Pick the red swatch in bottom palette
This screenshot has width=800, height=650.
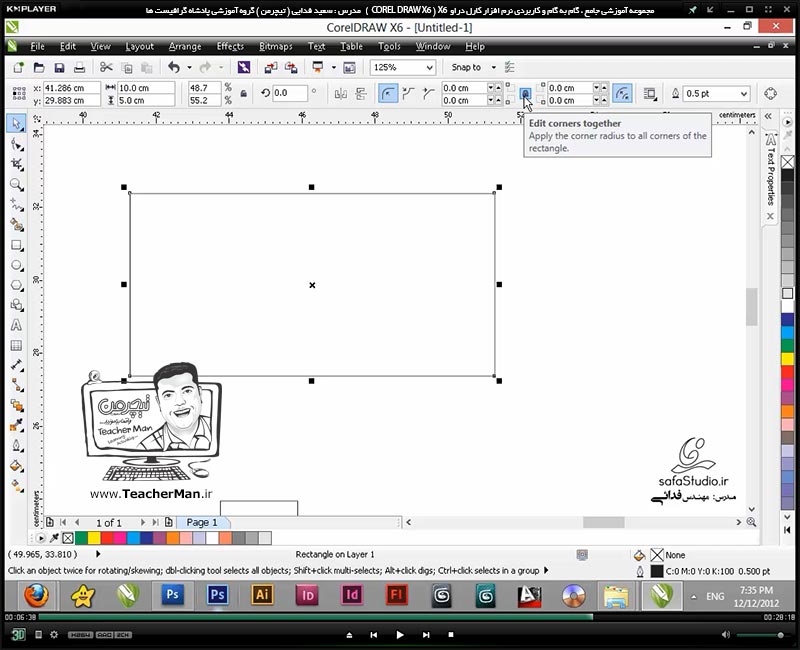(107, 538)
